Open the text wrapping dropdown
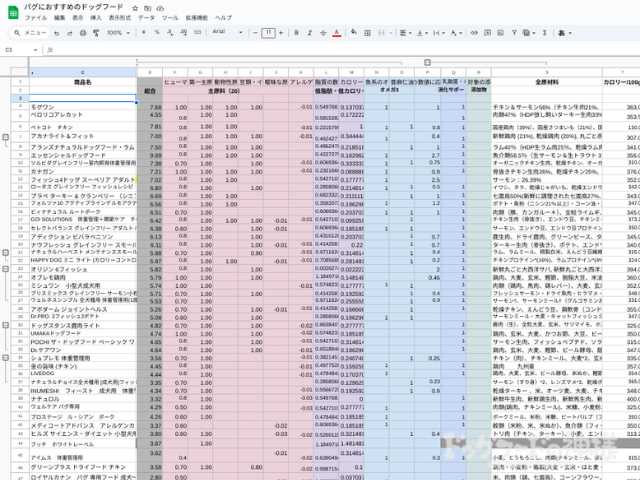The height and width of the screenshot is (480, 640). [x=439, y=33]
